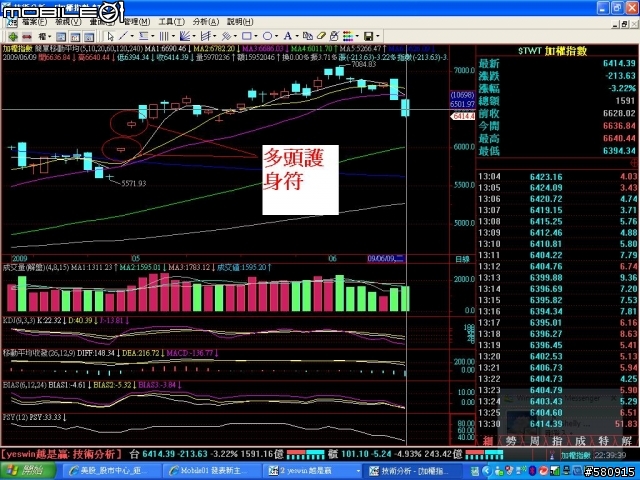Click the clear-all drawings icon
The width and height of the screenshot is (640, 480).
(x=334, y=36)
